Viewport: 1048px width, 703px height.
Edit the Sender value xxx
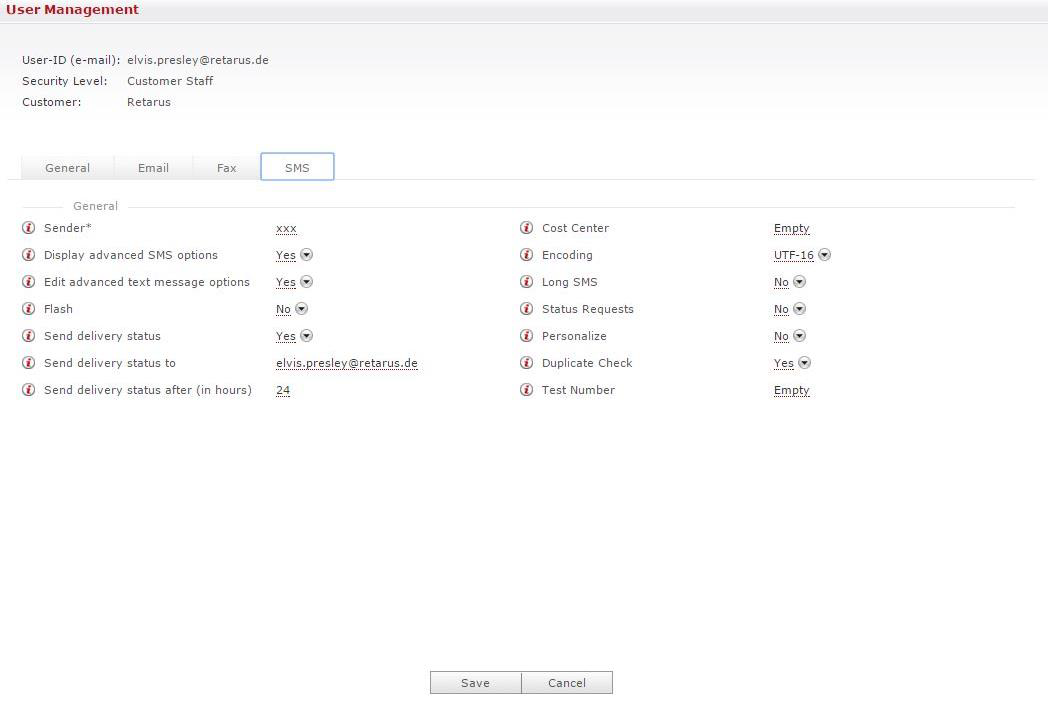(x=286, y=229)
